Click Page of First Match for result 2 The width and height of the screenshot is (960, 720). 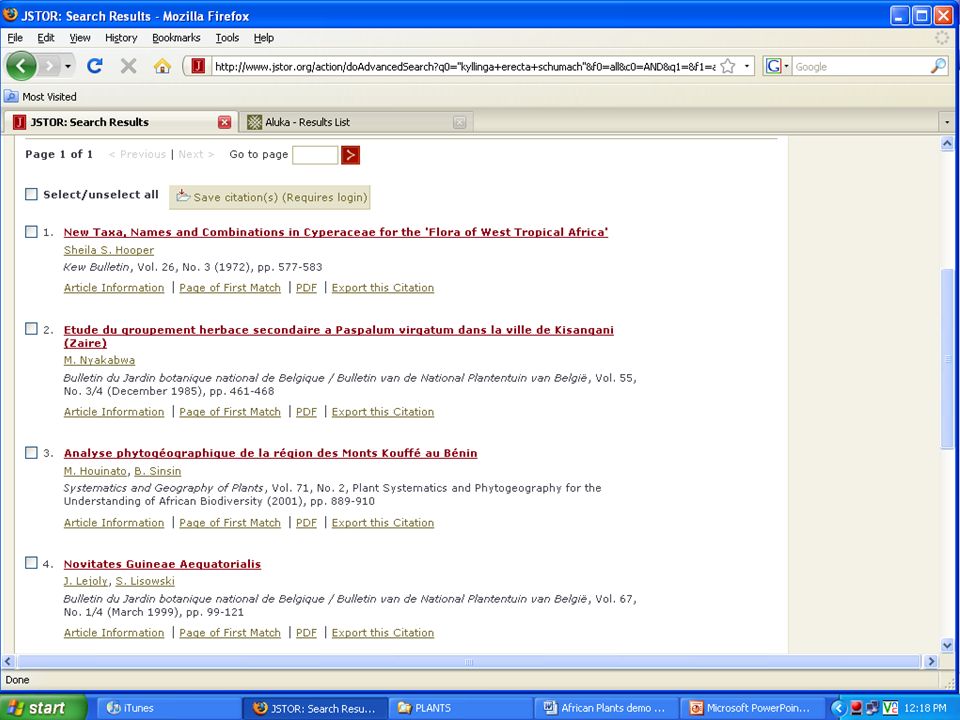point(230,412)
